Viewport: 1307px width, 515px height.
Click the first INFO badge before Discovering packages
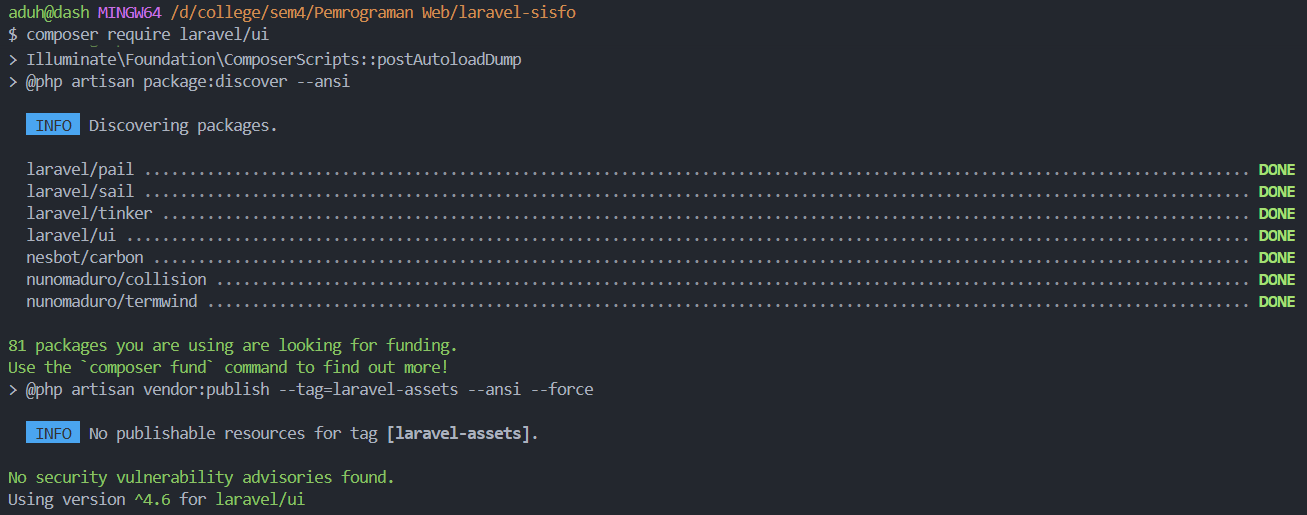tap(53, 125)
